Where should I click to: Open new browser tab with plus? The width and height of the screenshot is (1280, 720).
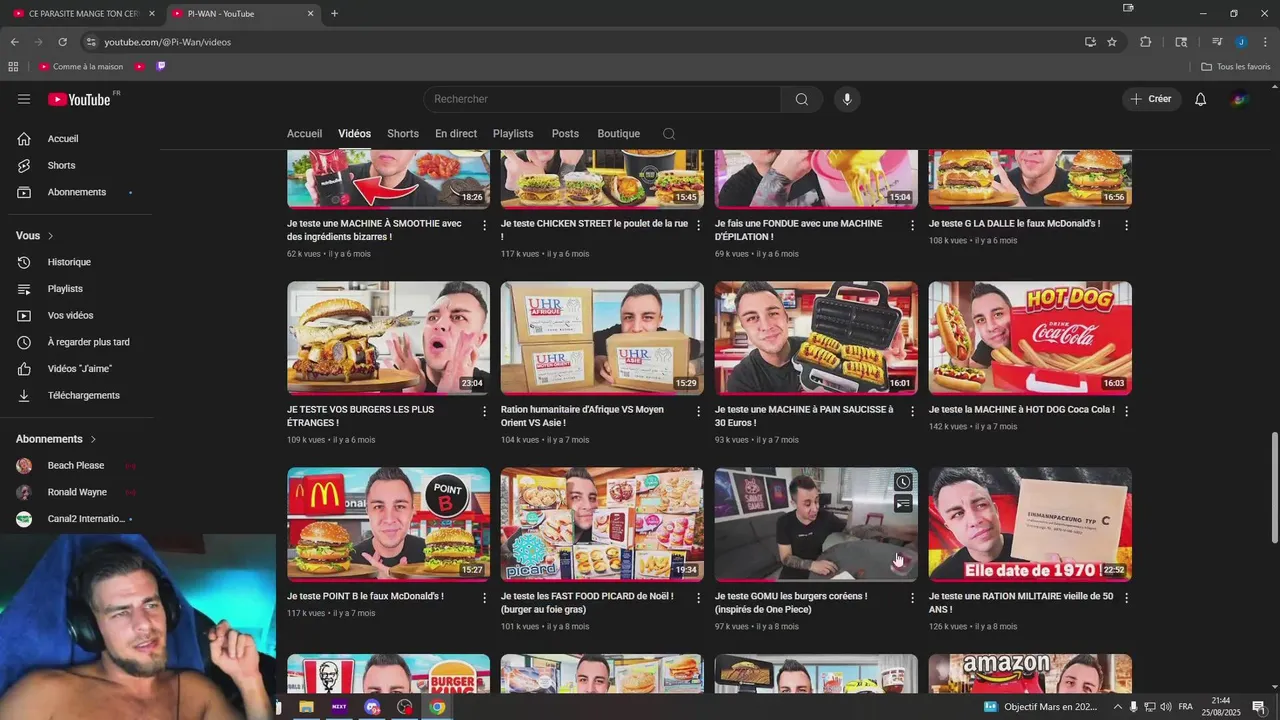click(x=334, y=14)
